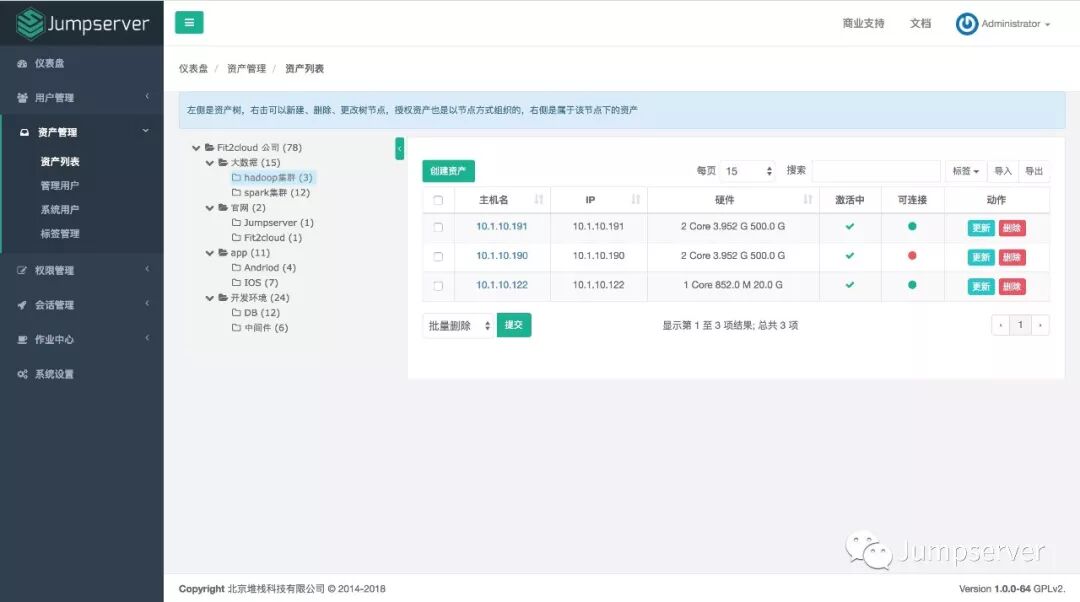Tick the checkbox for host 10.1.10.191

pyautogui.click(x=437, y=227)
